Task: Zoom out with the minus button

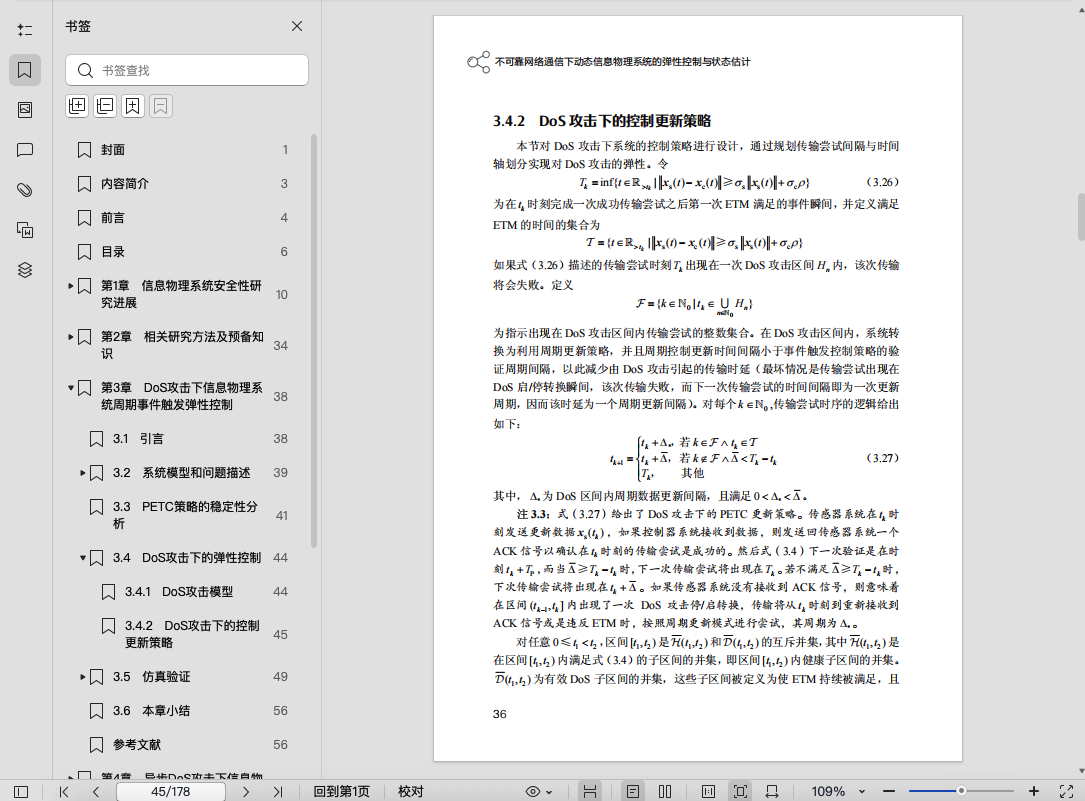Action: click(x=889, y=791)
